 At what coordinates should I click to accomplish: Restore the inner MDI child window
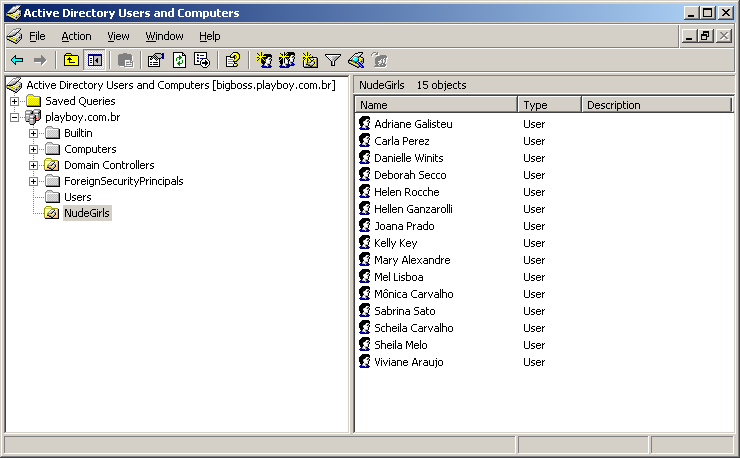[x=706, y=36]
